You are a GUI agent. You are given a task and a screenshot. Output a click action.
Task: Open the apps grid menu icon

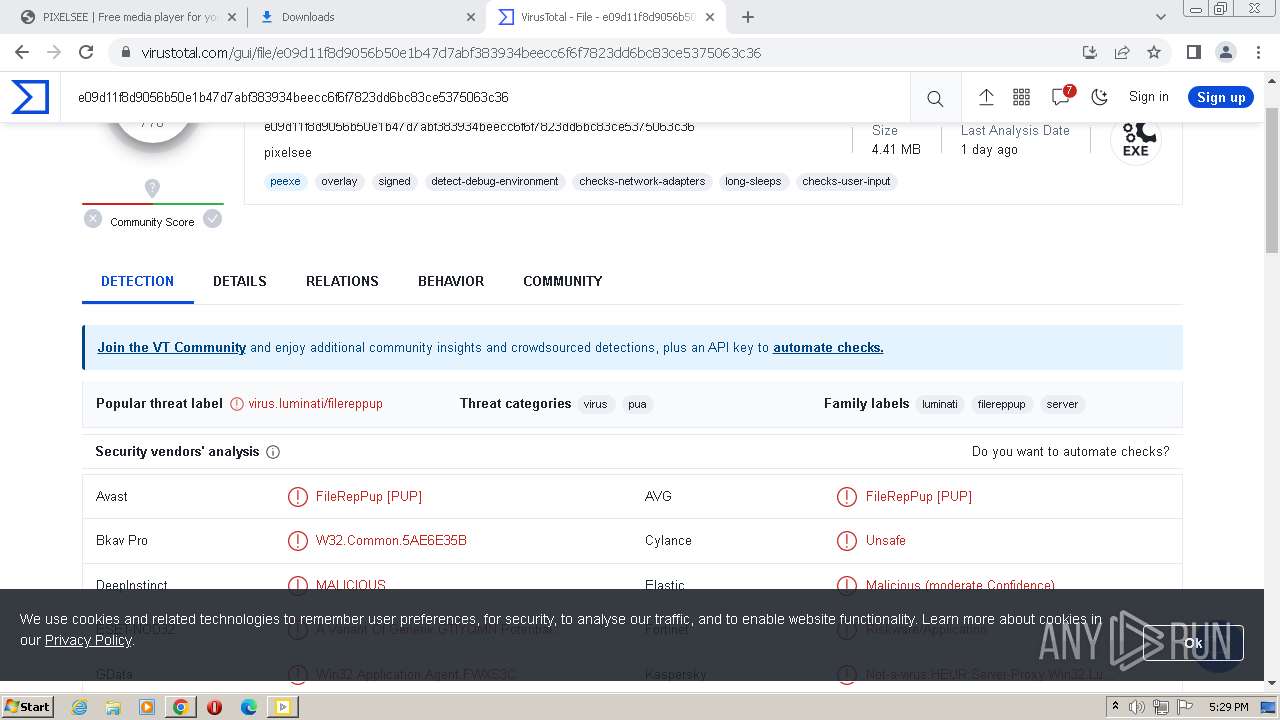tap(1021, 97)
